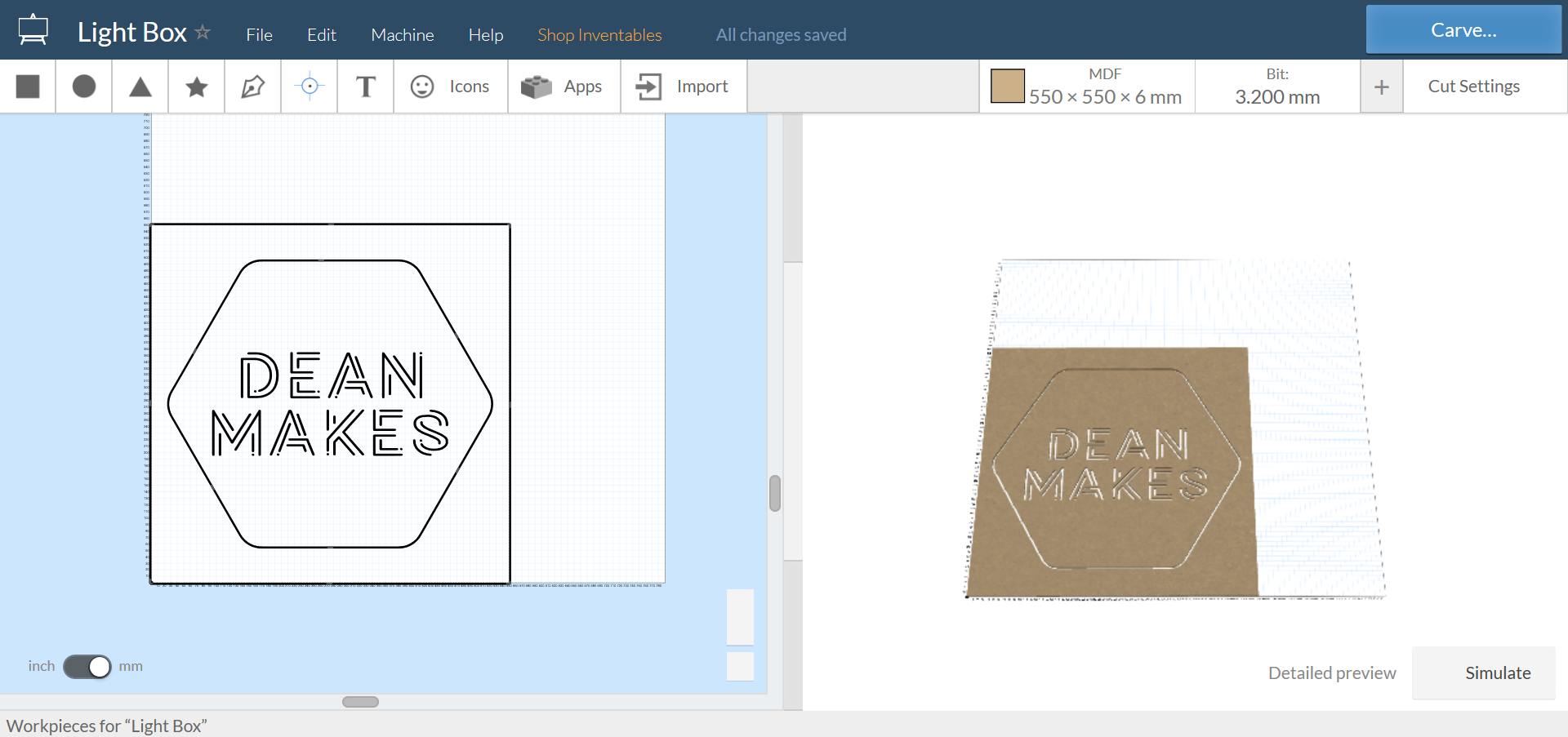Viewport: 1568px width, 737px height.
Task: Click the vertical canvas scrollbar handle
Action: click(x=775, y=493)
